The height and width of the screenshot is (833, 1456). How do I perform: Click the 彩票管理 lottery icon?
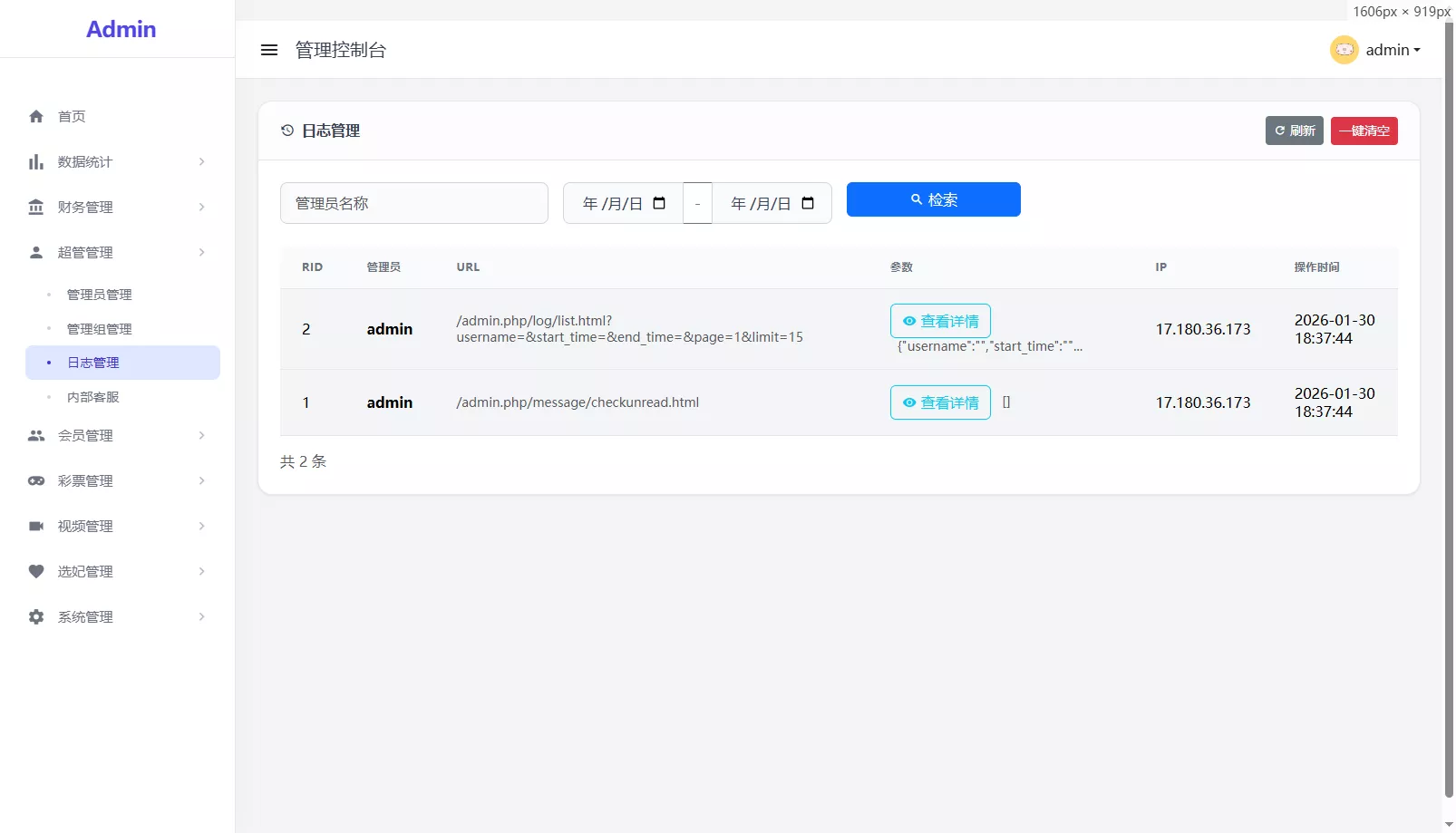[x=36, y=480]
